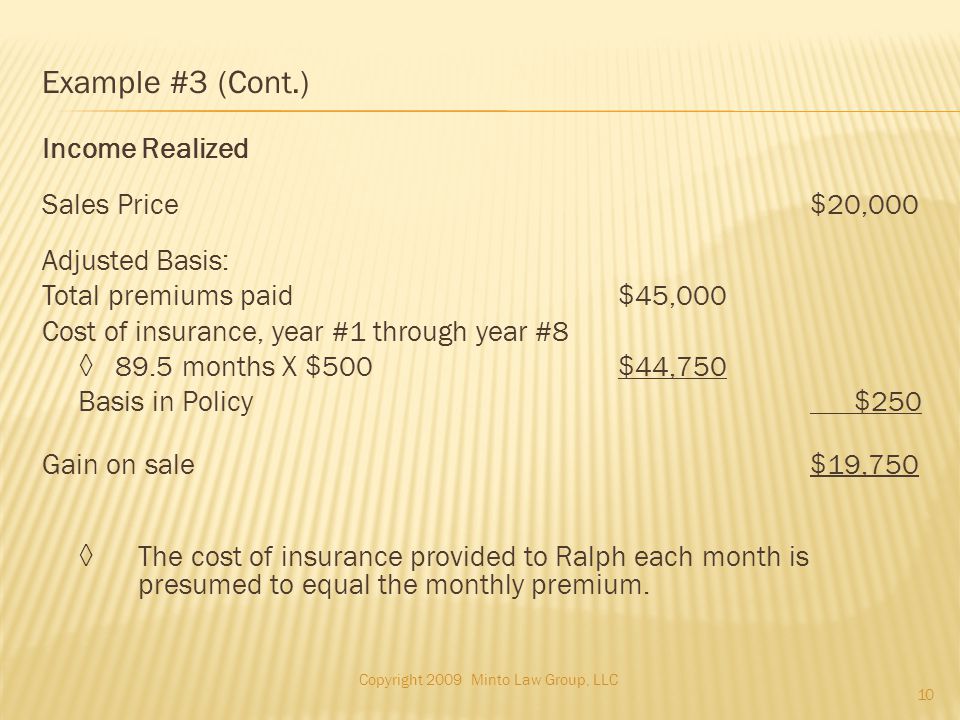Select the Basis in Policy label

click(166, 402)
